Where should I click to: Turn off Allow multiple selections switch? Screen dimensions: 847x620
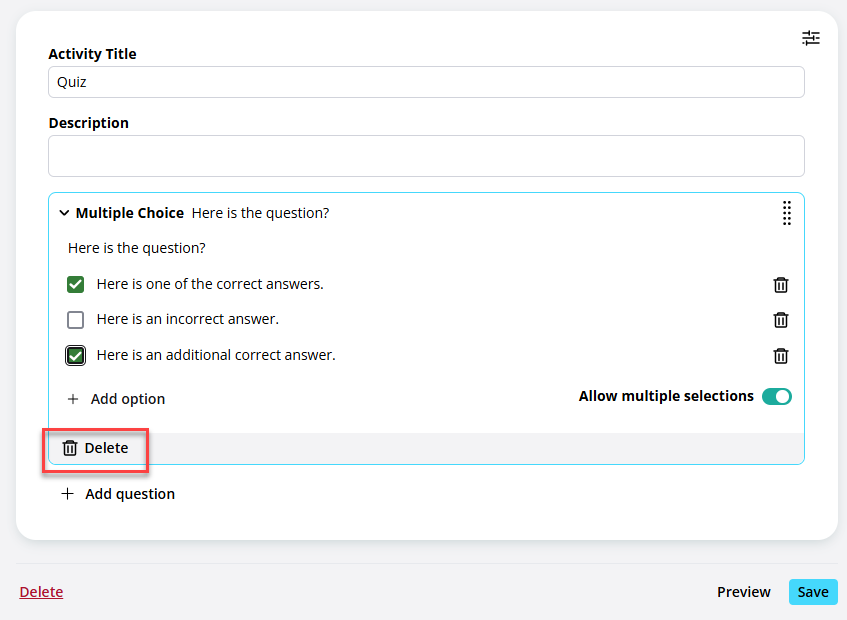[776, 396]
